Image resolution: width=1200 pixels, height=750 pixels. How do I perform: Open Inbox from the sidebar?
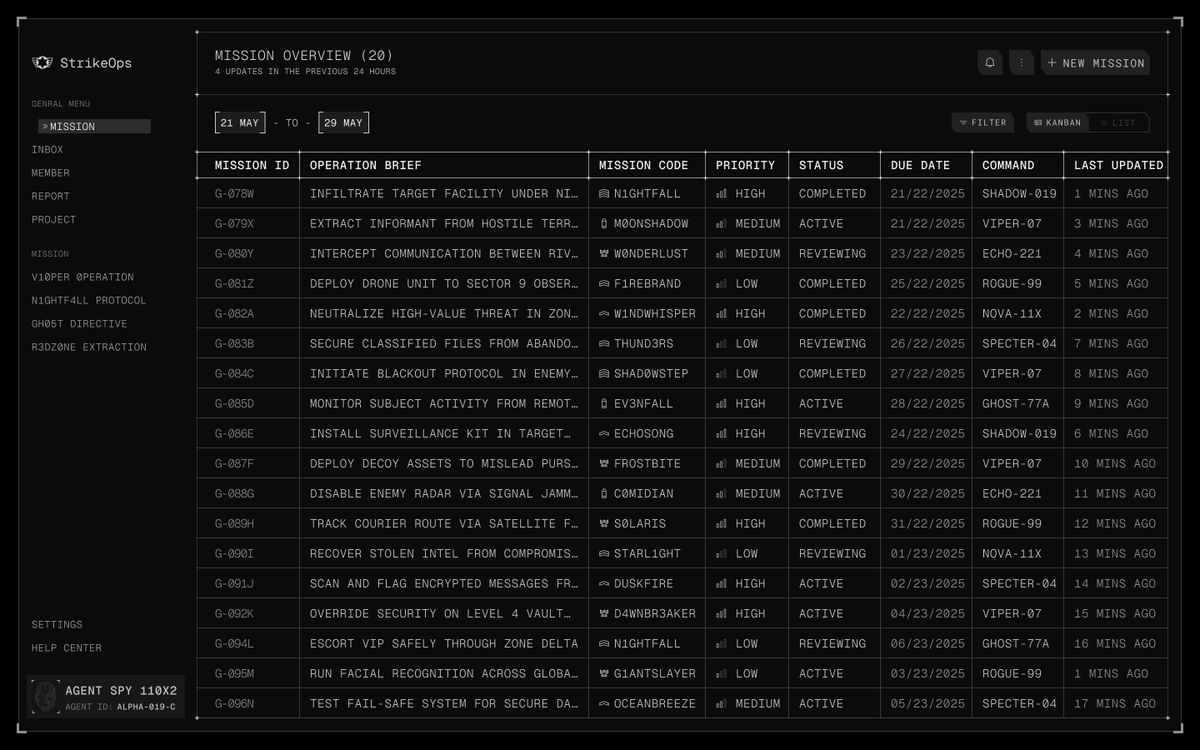point(47,150)
